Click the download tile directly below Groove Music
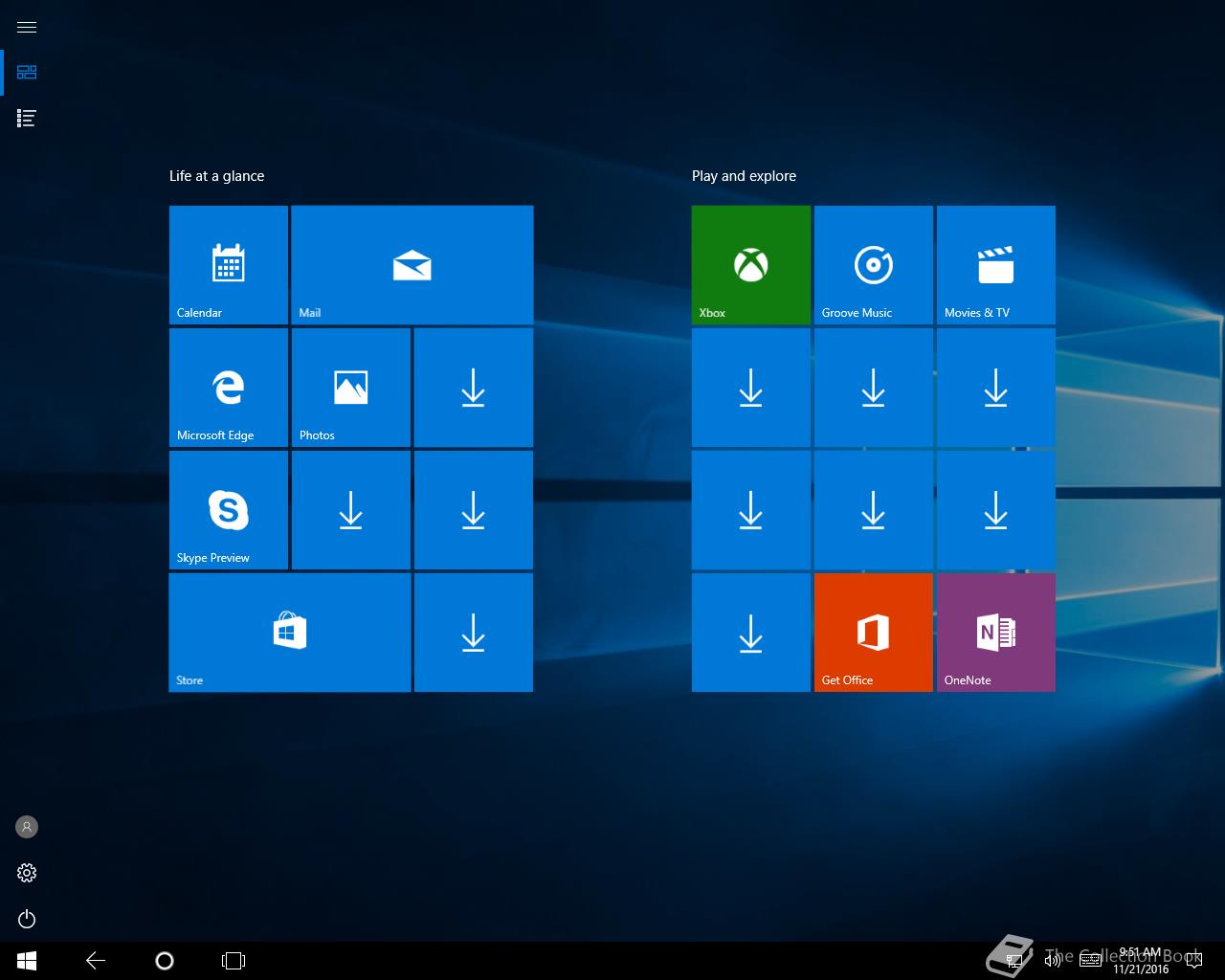 pyautogui.click(x=874, y=388)
